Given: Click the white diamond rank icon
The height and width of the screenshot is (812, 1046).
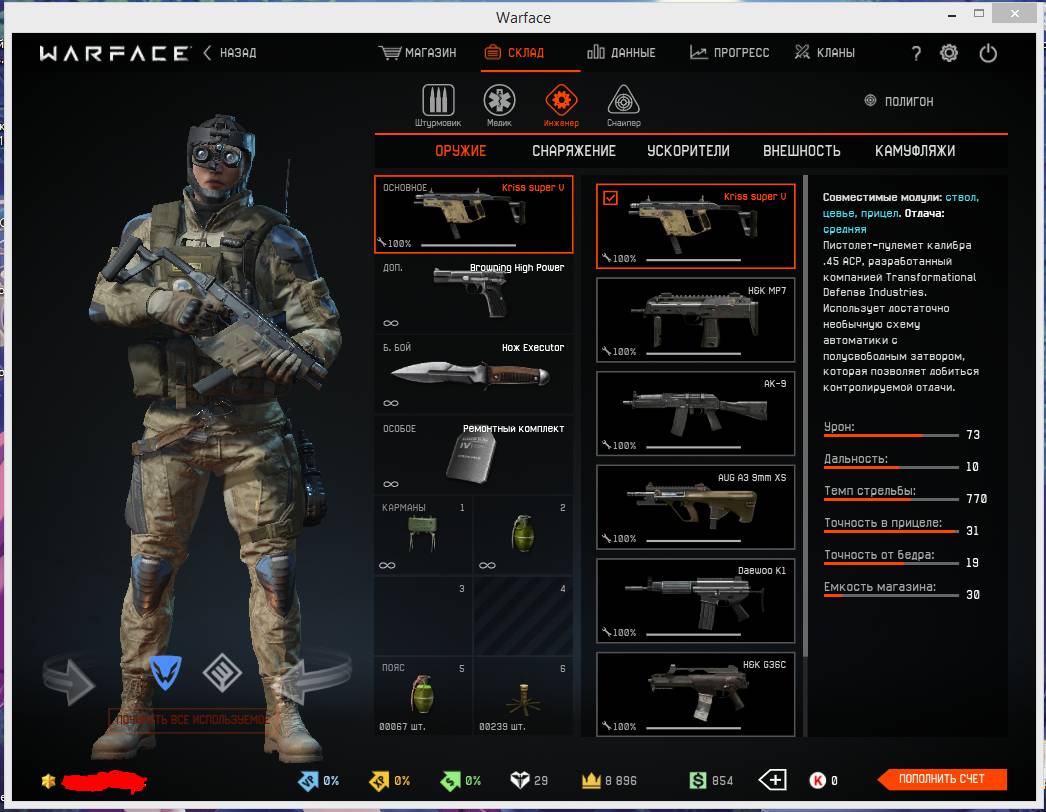Looking at the screenshot, I should 520,780.
